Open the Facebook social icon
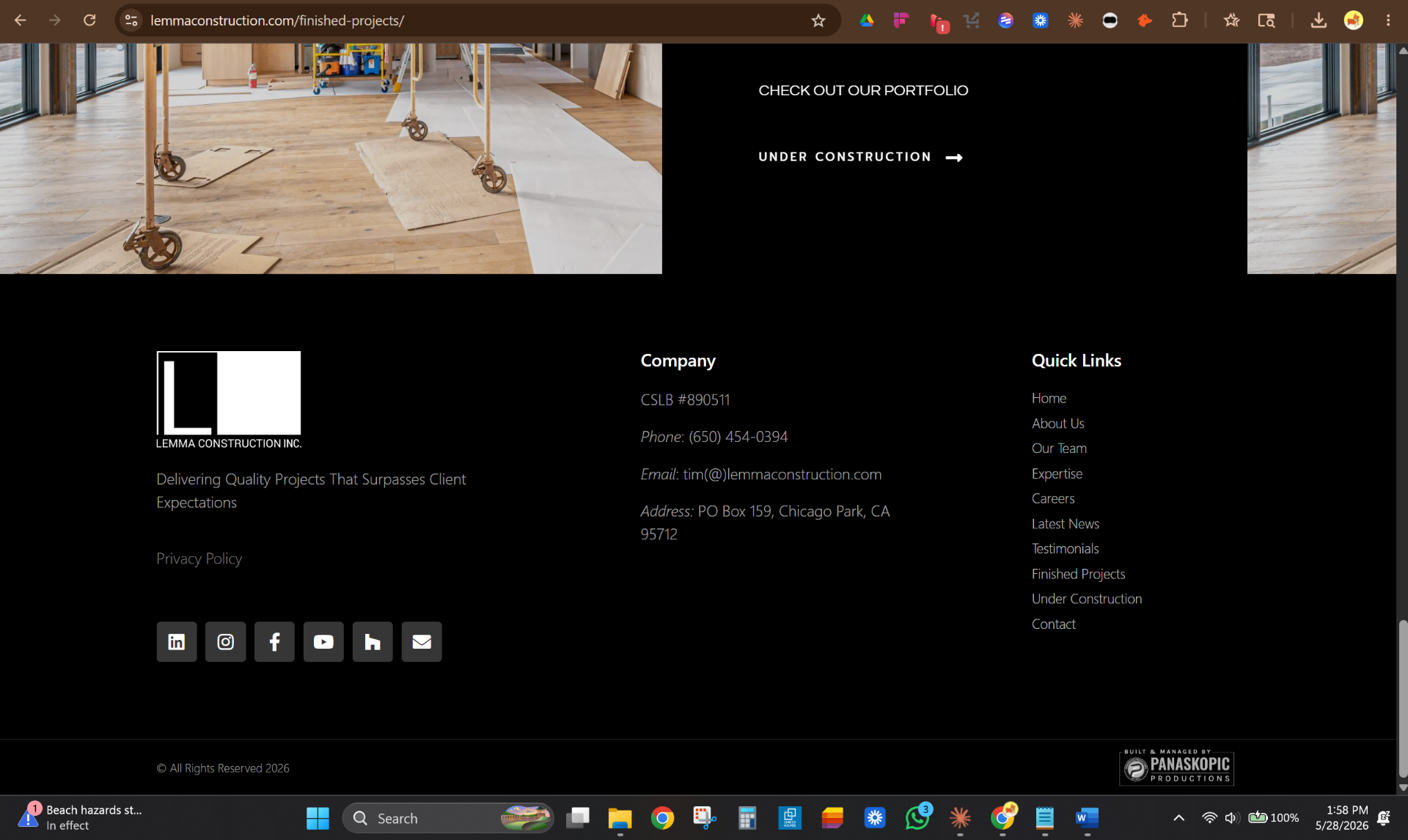 coord(274,641)
